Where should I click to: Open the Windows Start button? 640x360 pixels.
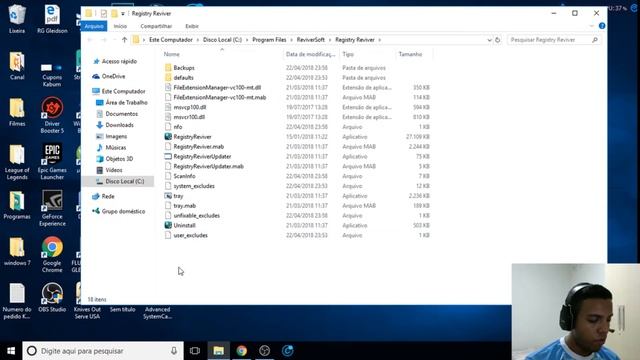[11, 351]
